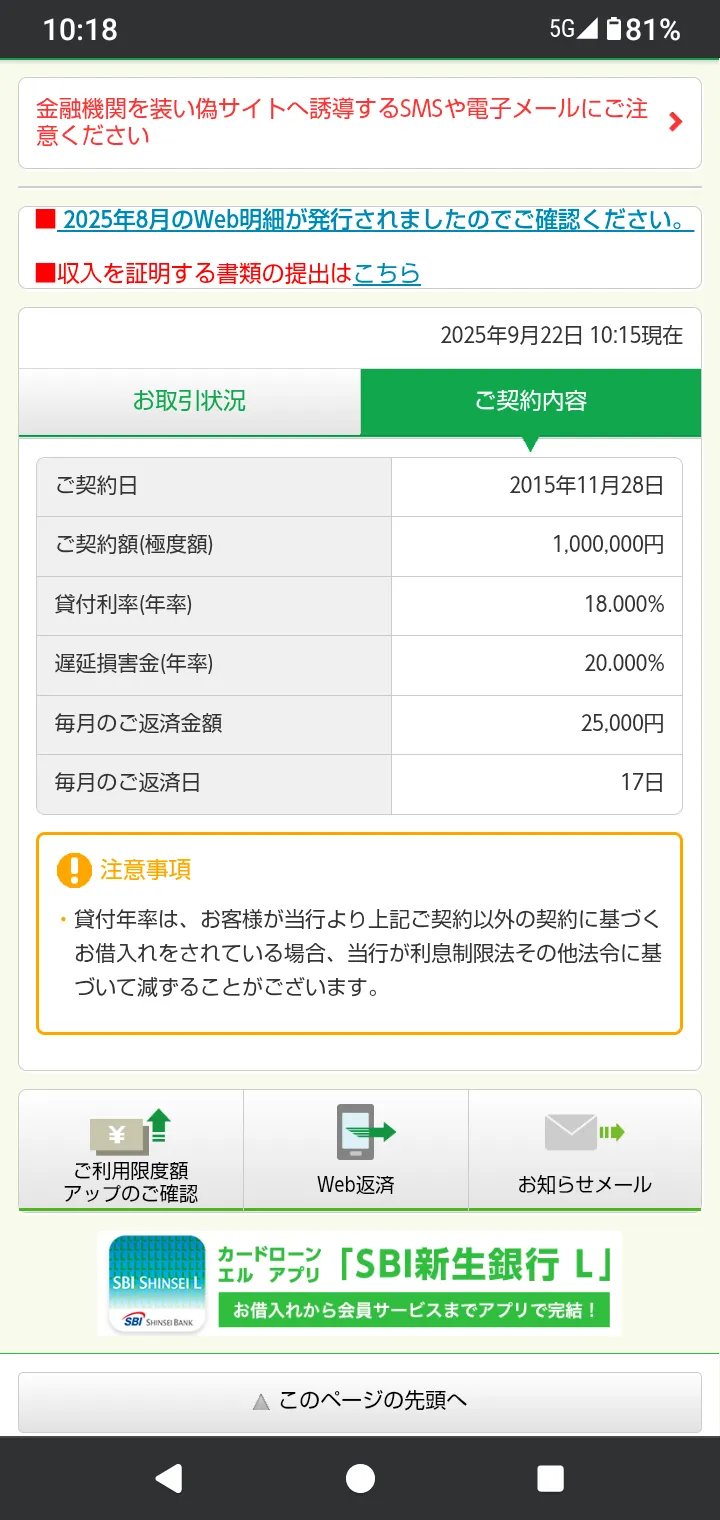Tap the battery indicator in status bar
The height and width of the screenshot is (1520, 720).
click(614, 29)
